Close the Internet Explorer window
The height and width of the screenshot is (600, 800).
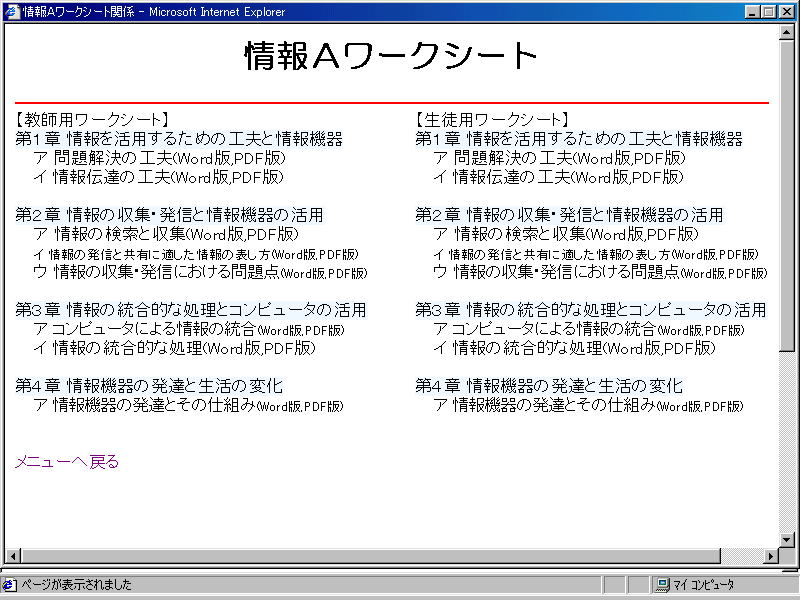pyautogui.click(x=787, y=12)
